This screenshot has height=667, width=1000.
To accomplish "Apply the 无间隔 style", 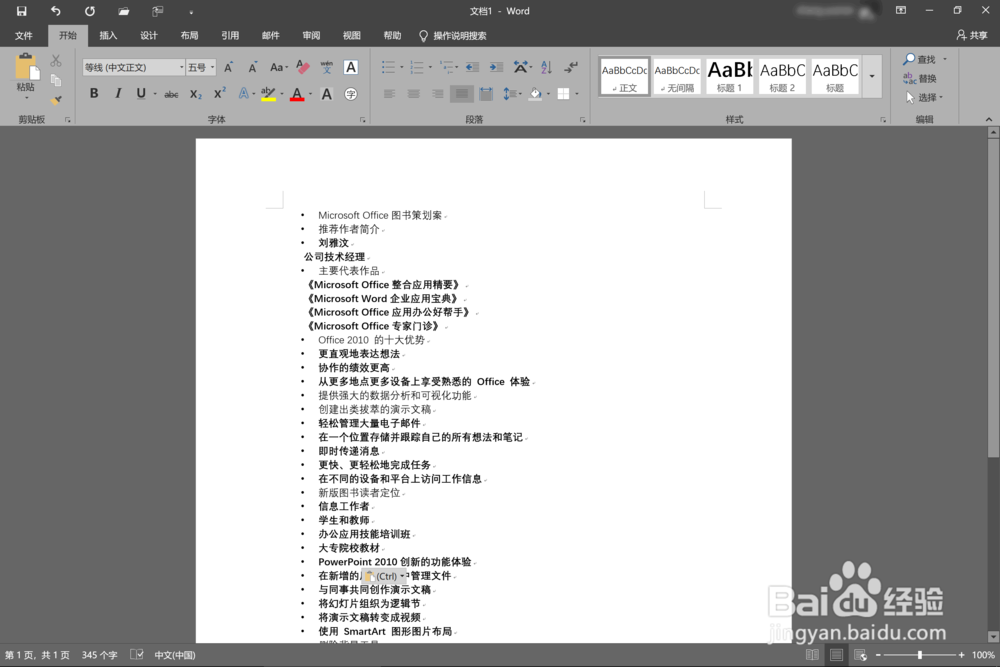I will tap(677, 77).
